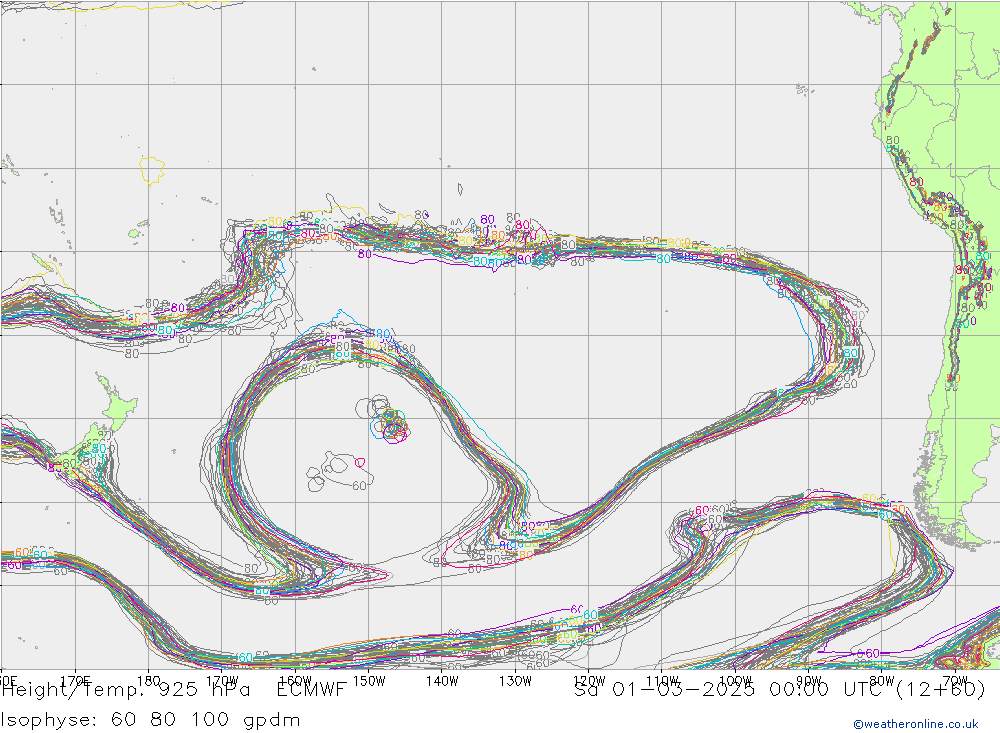Image resolution: width=1000 pixels, height=733 pixels.
Task: Click the 90W longitude label
Action: click(809, 681)
